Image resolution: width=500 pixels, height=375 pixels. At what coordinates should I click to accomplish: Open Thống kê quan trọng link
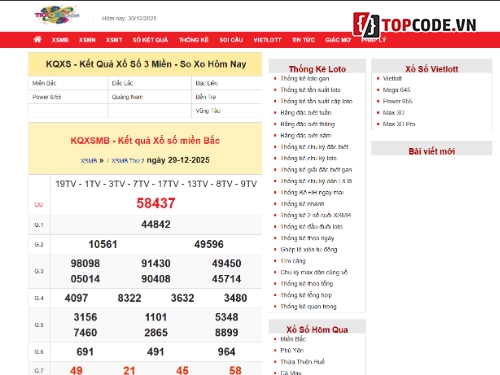308,306
